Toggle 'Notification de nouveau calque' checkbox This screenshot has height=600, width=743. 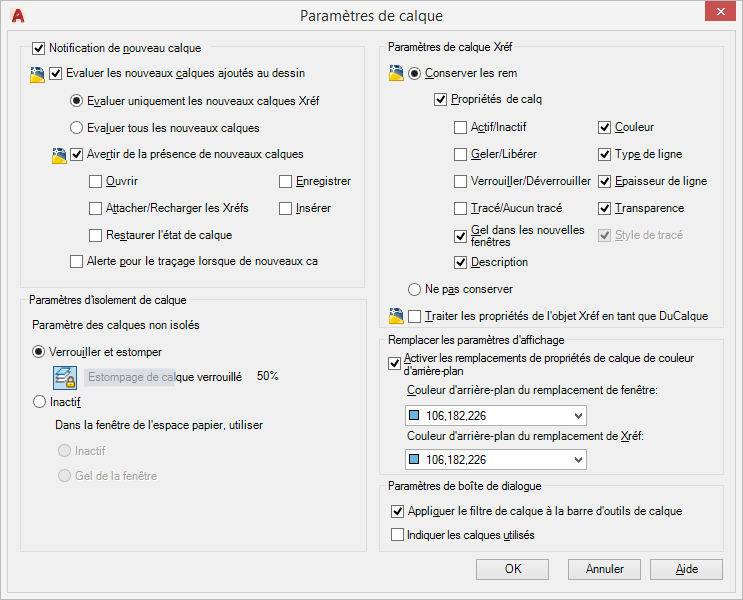[39, 47]
